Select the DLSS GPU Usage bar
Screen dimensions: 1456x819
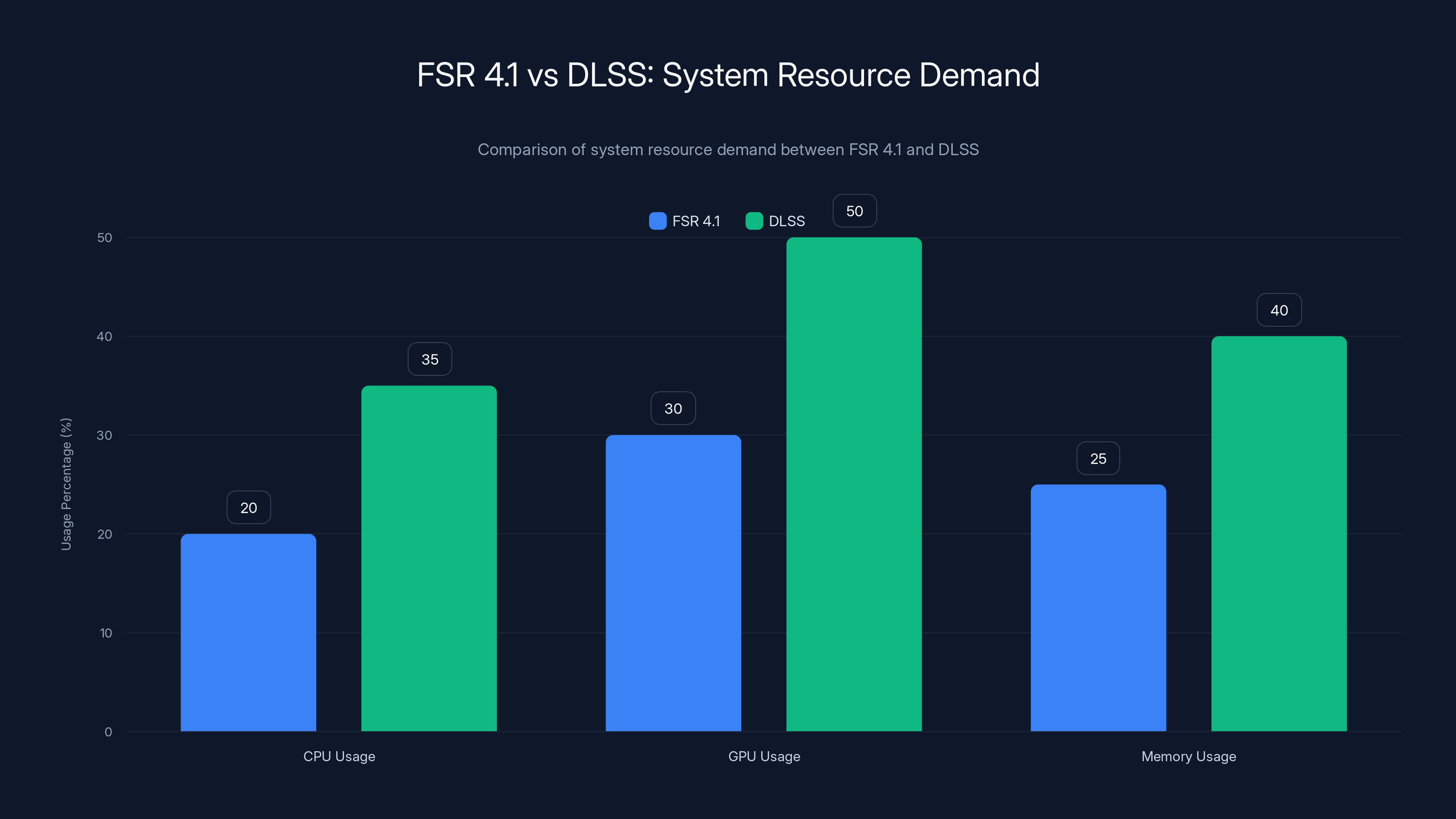(x=854, y=485)
